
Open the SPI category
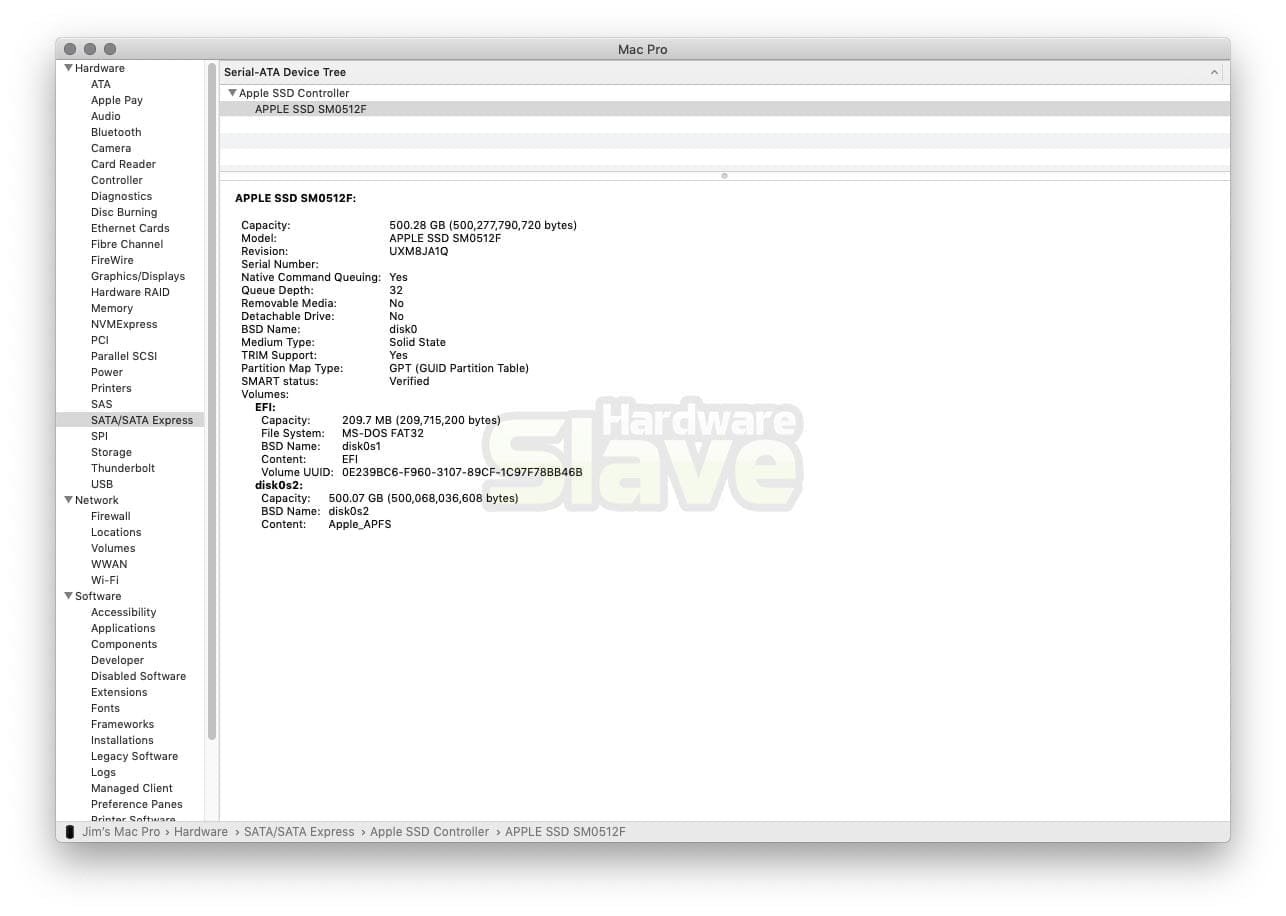(x=99, y=436)
